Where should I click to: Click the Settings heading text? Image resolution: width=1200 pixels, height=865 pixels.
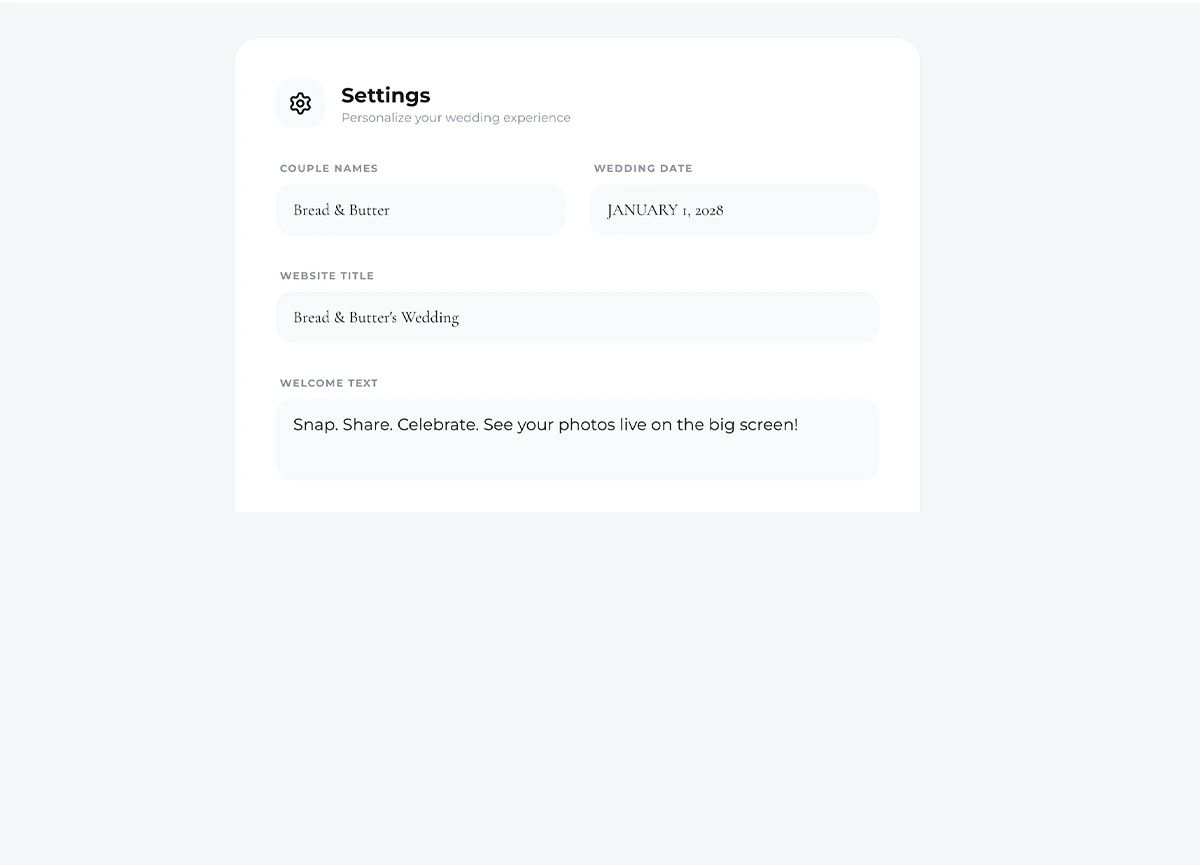(x=385, y=95)
